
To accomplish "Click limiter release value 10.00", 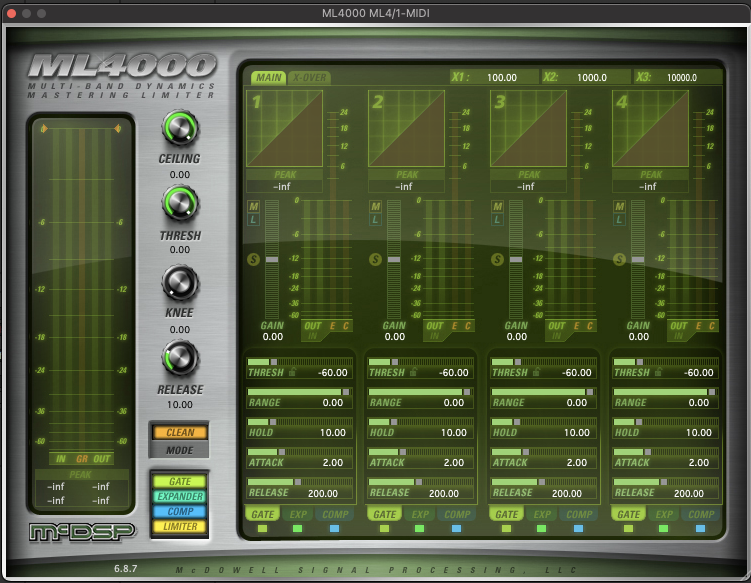I will 180,405.
